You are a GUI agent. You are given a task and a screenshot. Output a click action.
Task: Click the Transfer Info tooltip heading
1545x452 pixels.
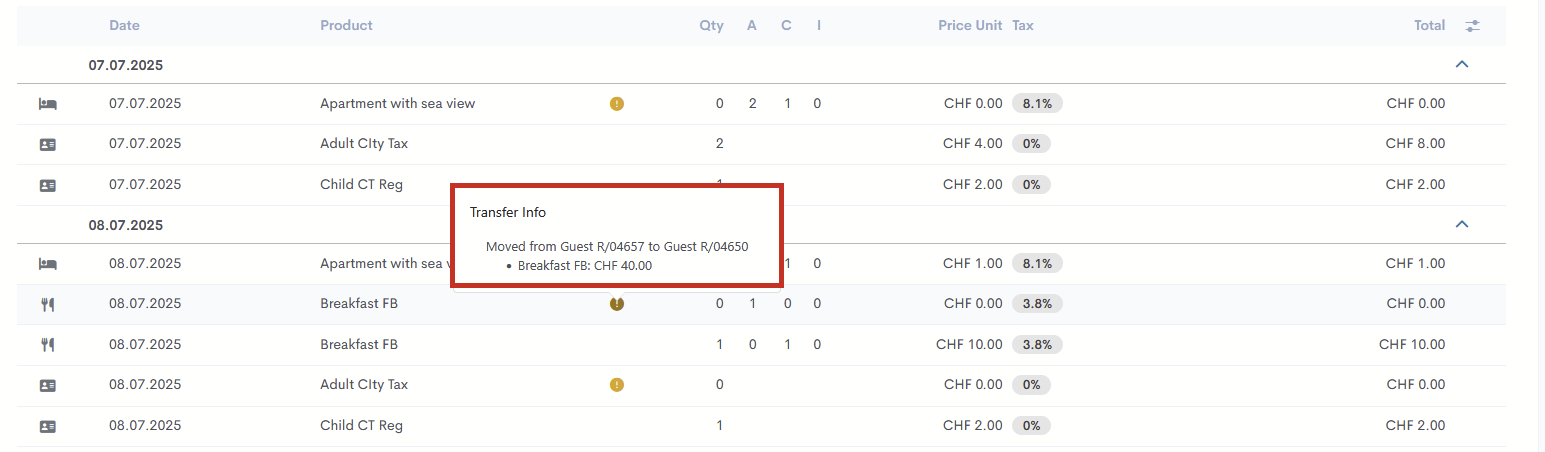508,213
